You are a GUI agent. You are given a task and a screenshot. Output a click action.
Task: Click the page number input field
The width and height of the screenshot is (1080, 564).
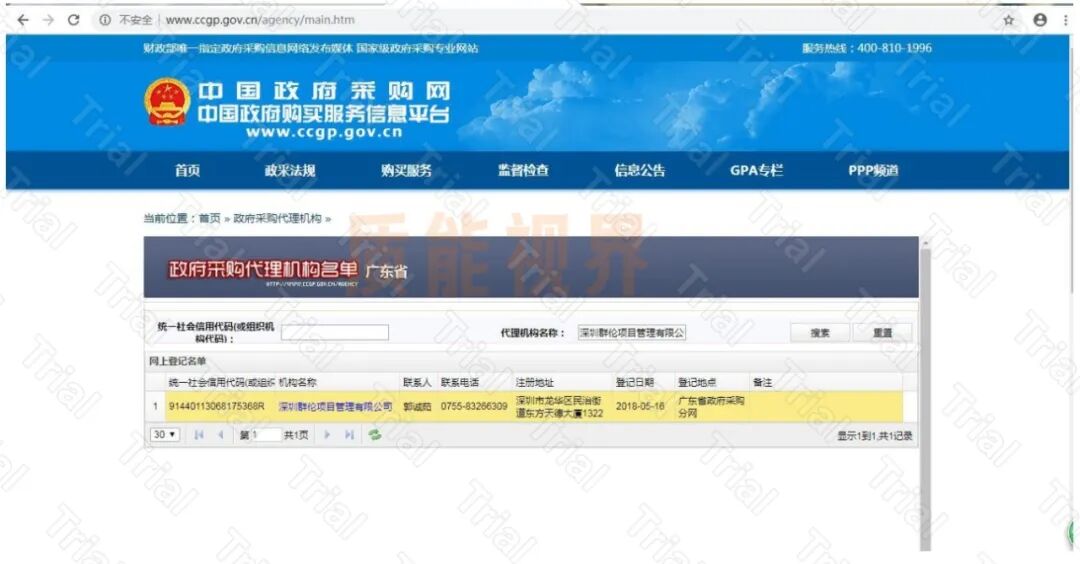click(x=269, y=435)
